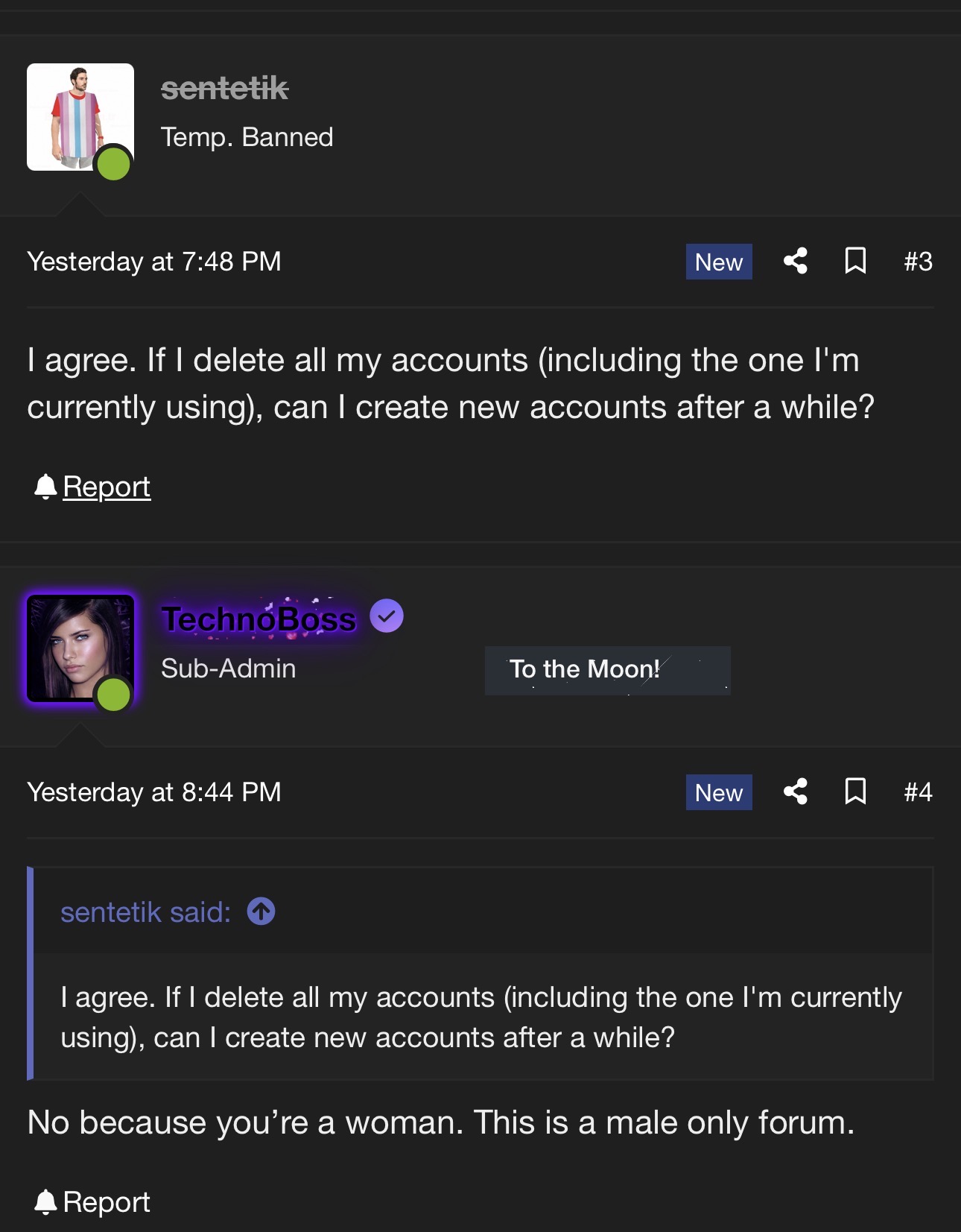Report sentetik's post #3
Image resolution: width=961 pixels, height=1232 pixels.
tap(107, 487)
